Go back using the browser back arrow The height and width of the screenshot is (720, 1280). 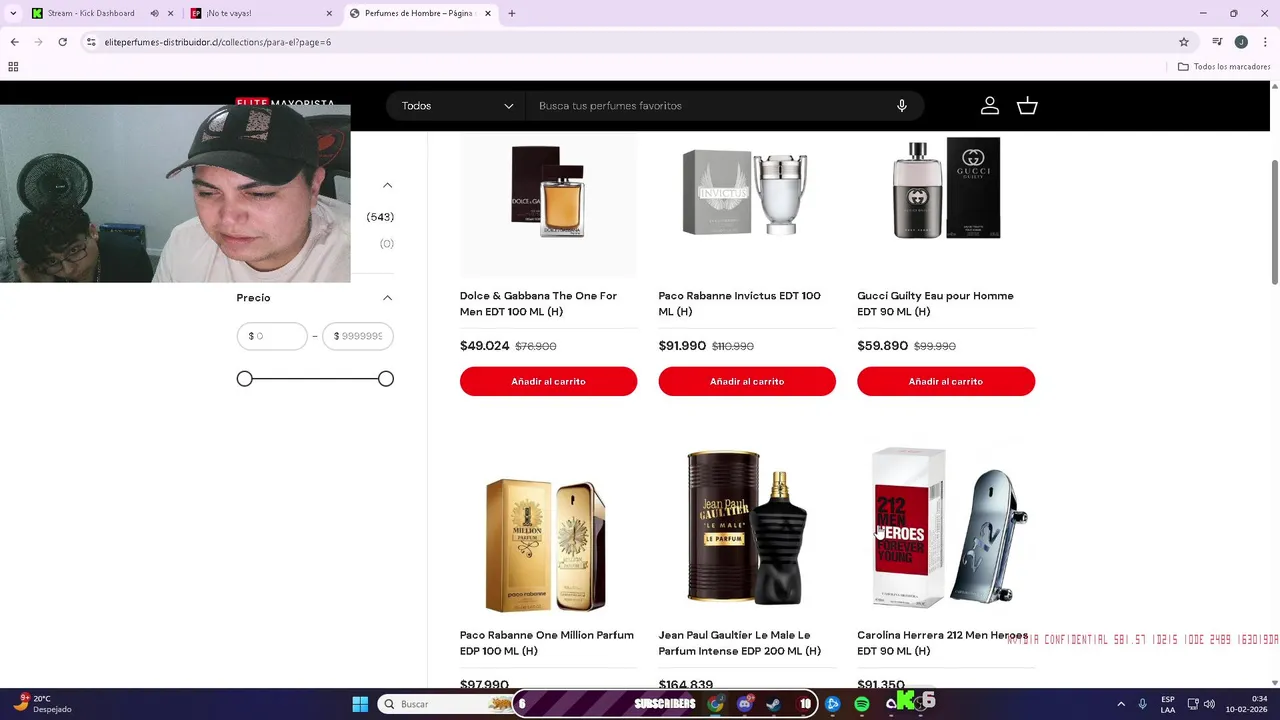click(14, 42)
